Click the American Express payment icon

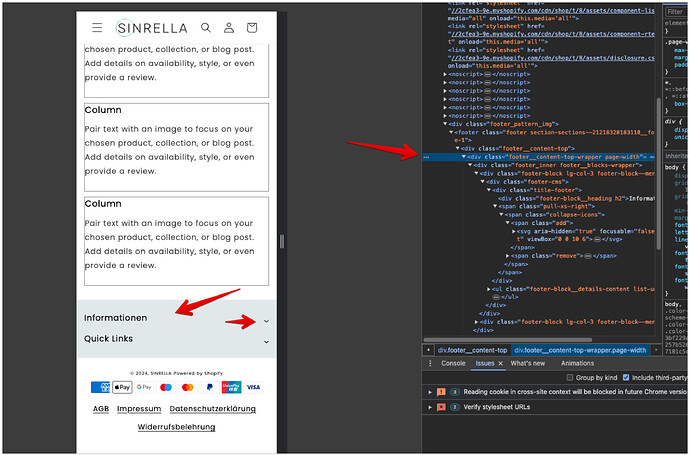click(100, 387)
